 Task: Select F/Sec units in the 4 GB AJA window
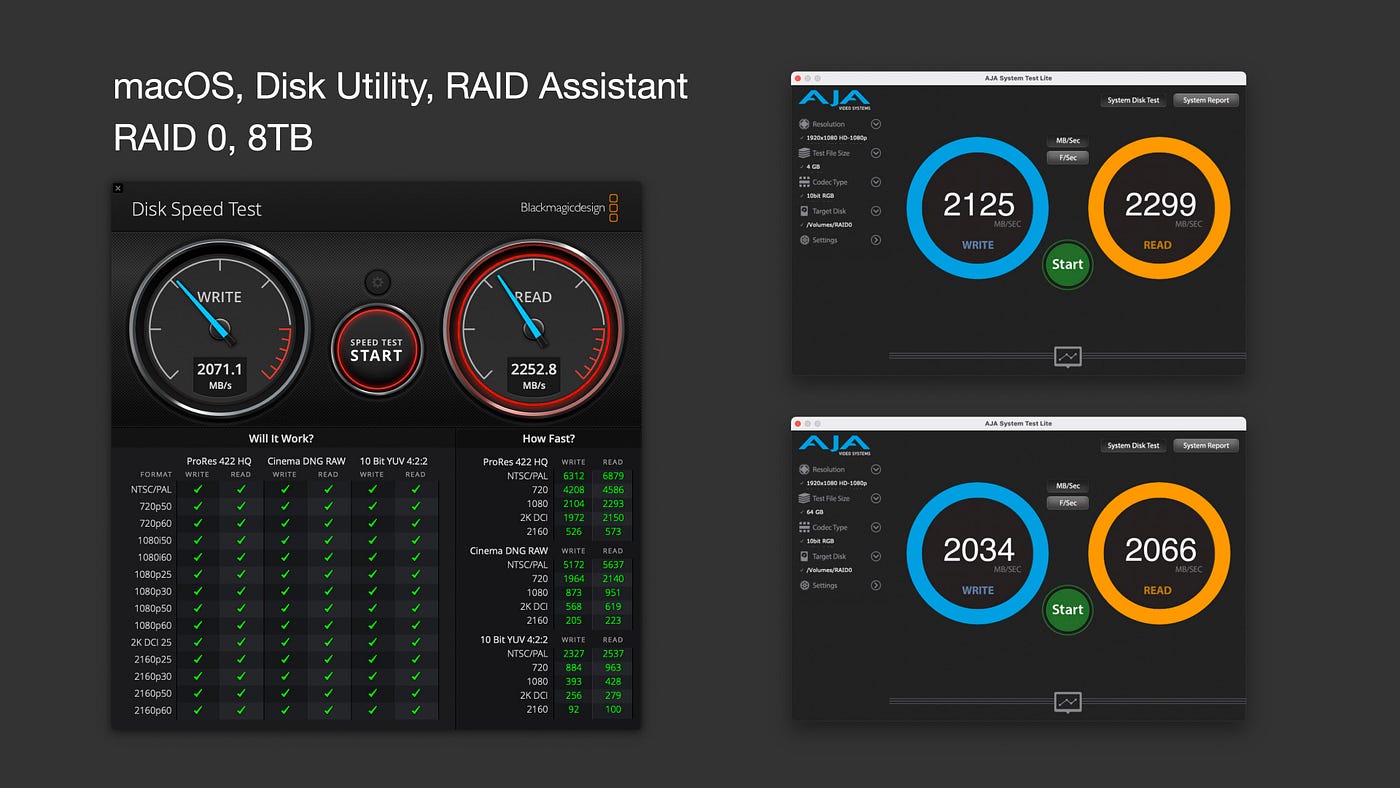click(x=1067, y=158)
